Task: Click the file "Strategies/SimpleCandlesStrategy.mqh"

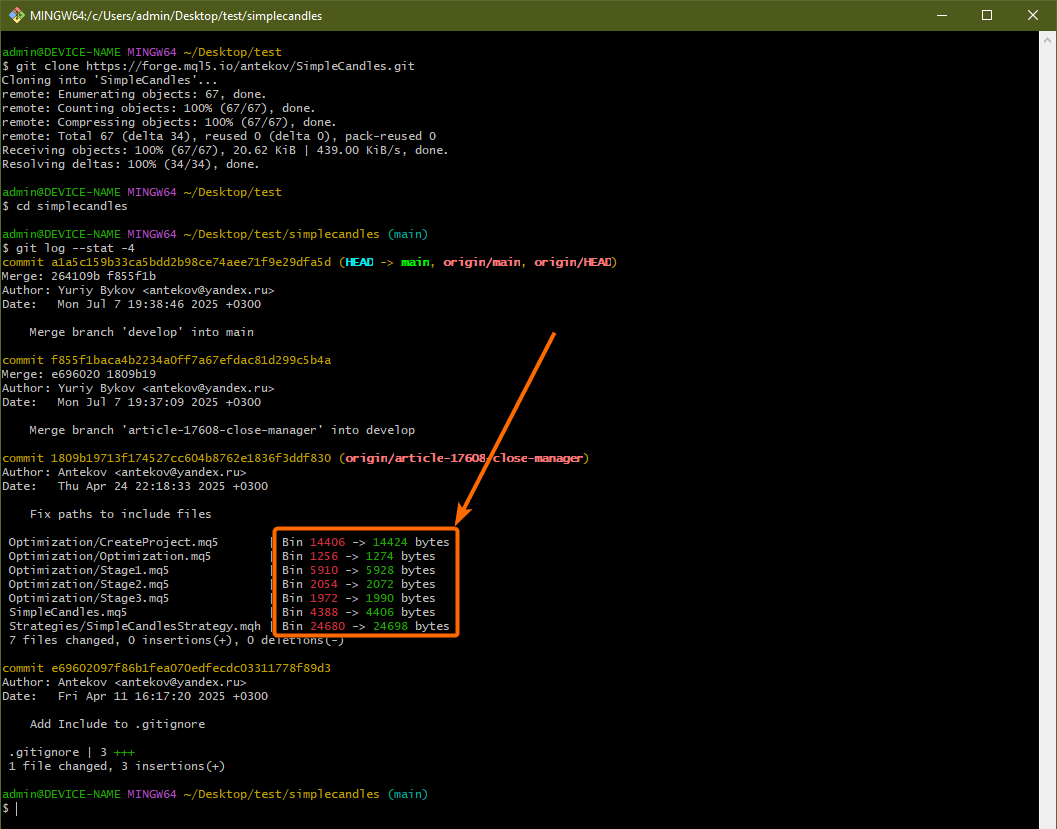Action: tap(135, 626)
